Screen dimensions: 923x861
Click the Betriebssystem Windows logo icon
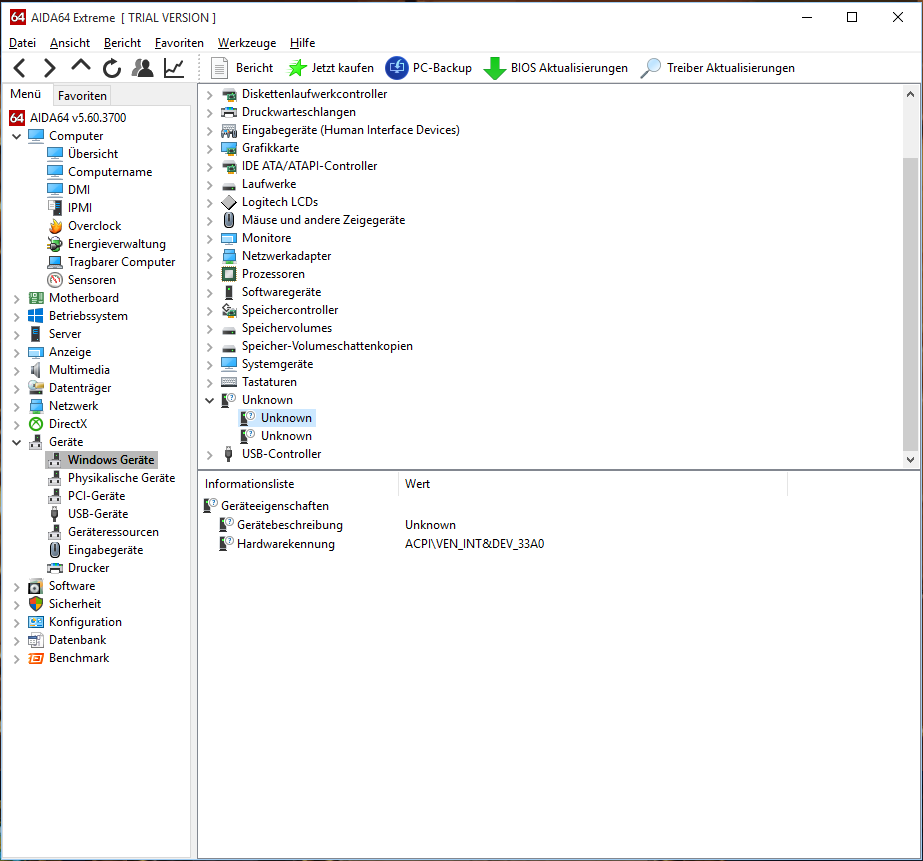tap(36, 316)
